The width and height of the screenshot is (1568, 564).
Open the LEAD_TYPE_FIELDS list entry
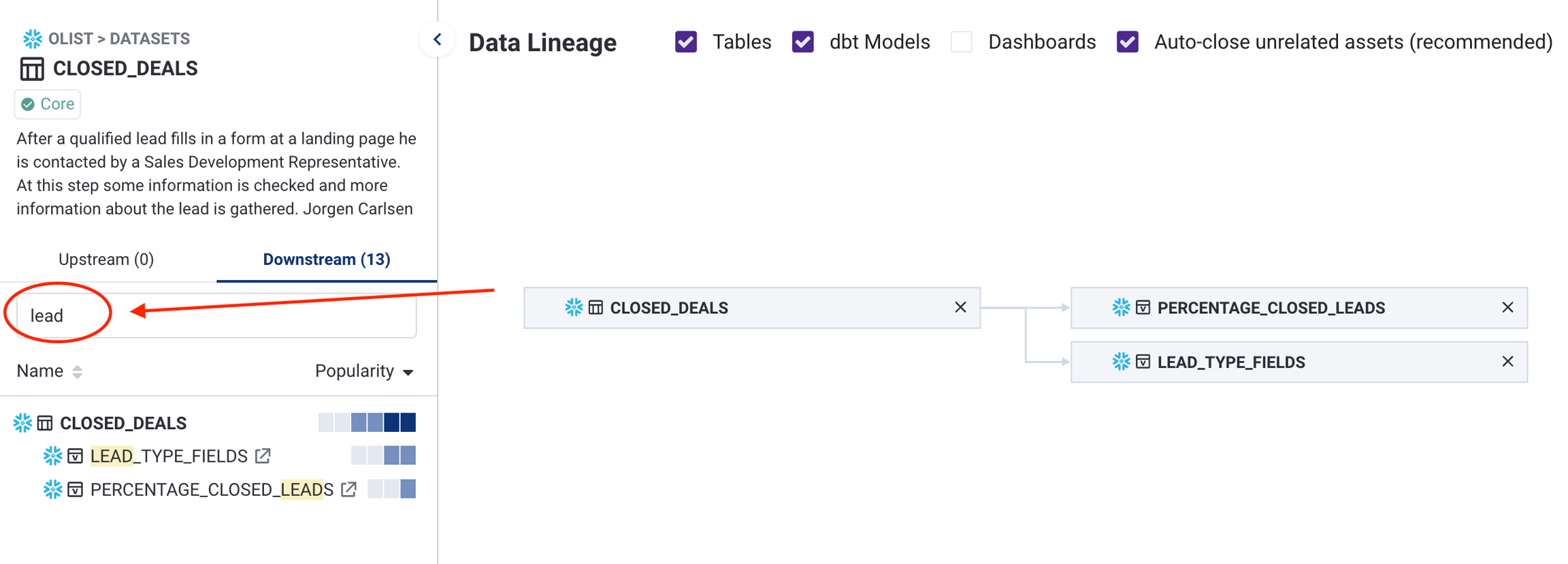[169, 456]
